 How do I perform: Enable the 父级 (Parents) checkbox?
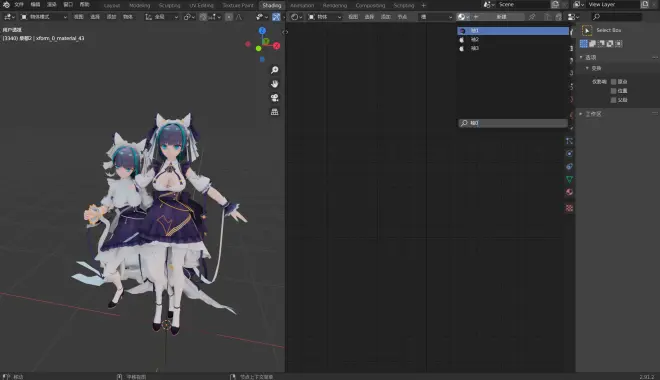[x=613, y=100]
